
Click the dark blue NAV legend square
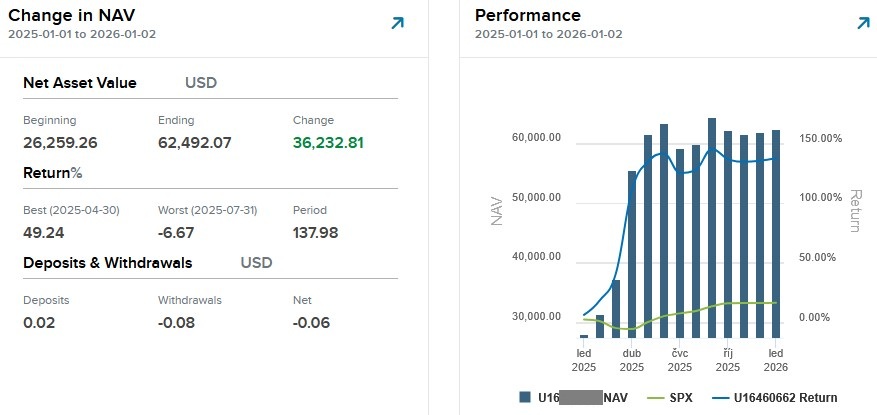pyautogui.click(x=526, y=397)
